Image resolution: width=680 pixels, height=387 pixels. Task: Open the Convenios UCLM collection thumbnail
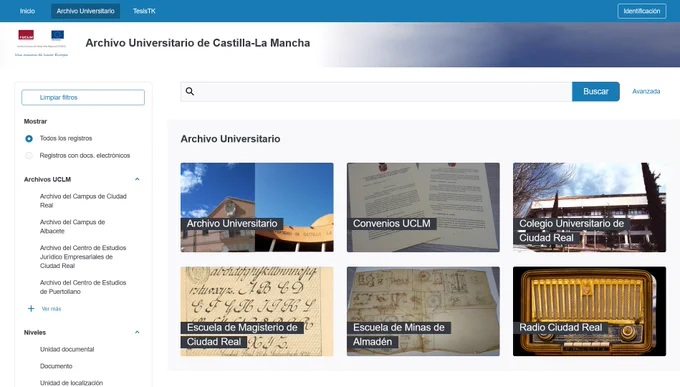click(x=423, y=207)
